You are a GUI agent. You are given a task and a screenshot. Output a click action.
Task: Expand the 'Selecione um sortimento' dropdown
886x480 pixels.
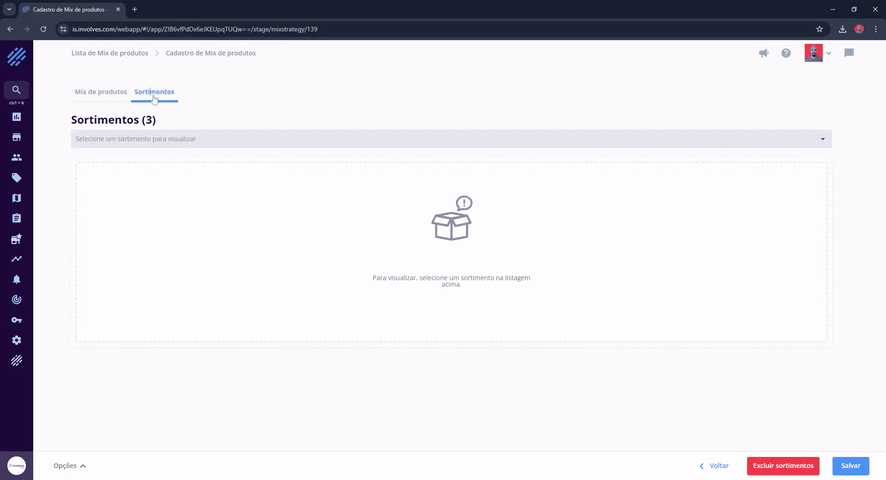(450, 139)
